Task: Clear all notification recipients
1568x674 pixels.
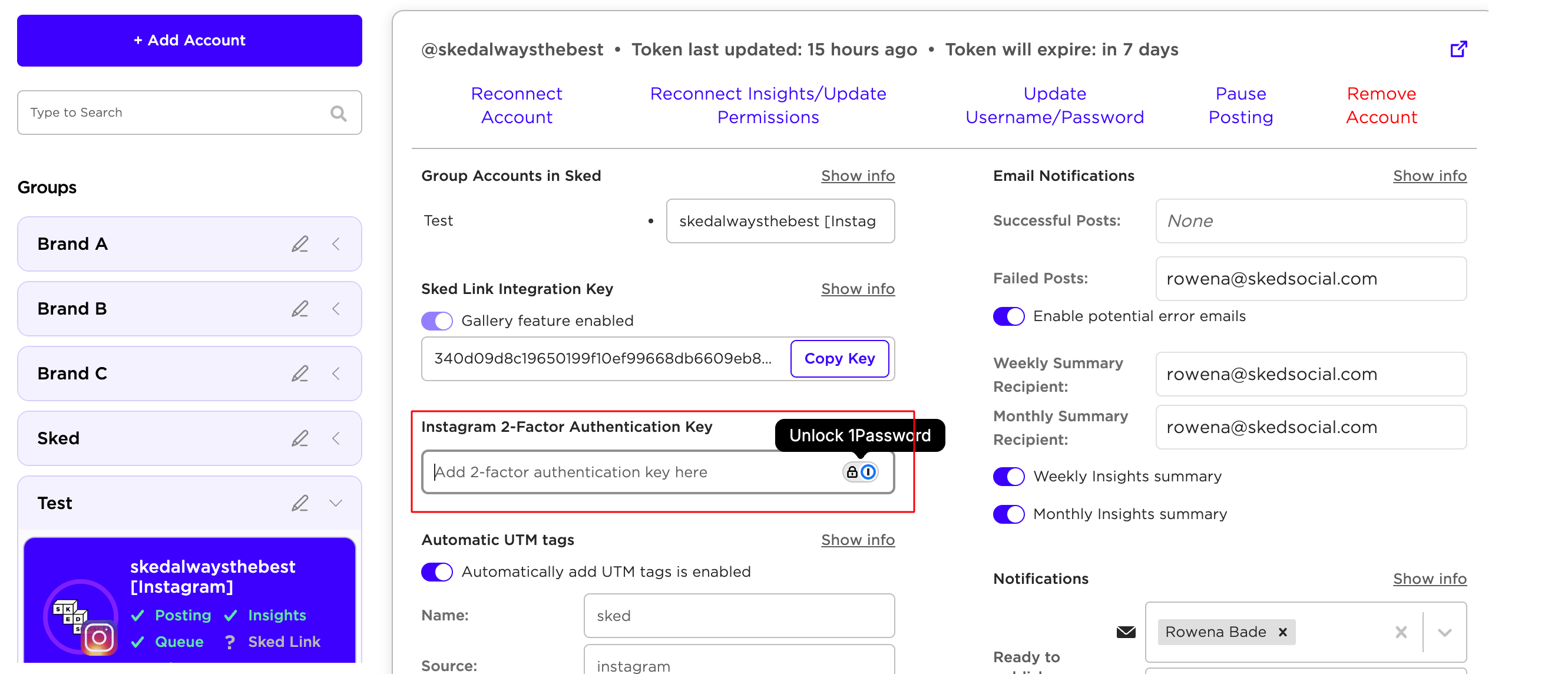Action: 1401,632
